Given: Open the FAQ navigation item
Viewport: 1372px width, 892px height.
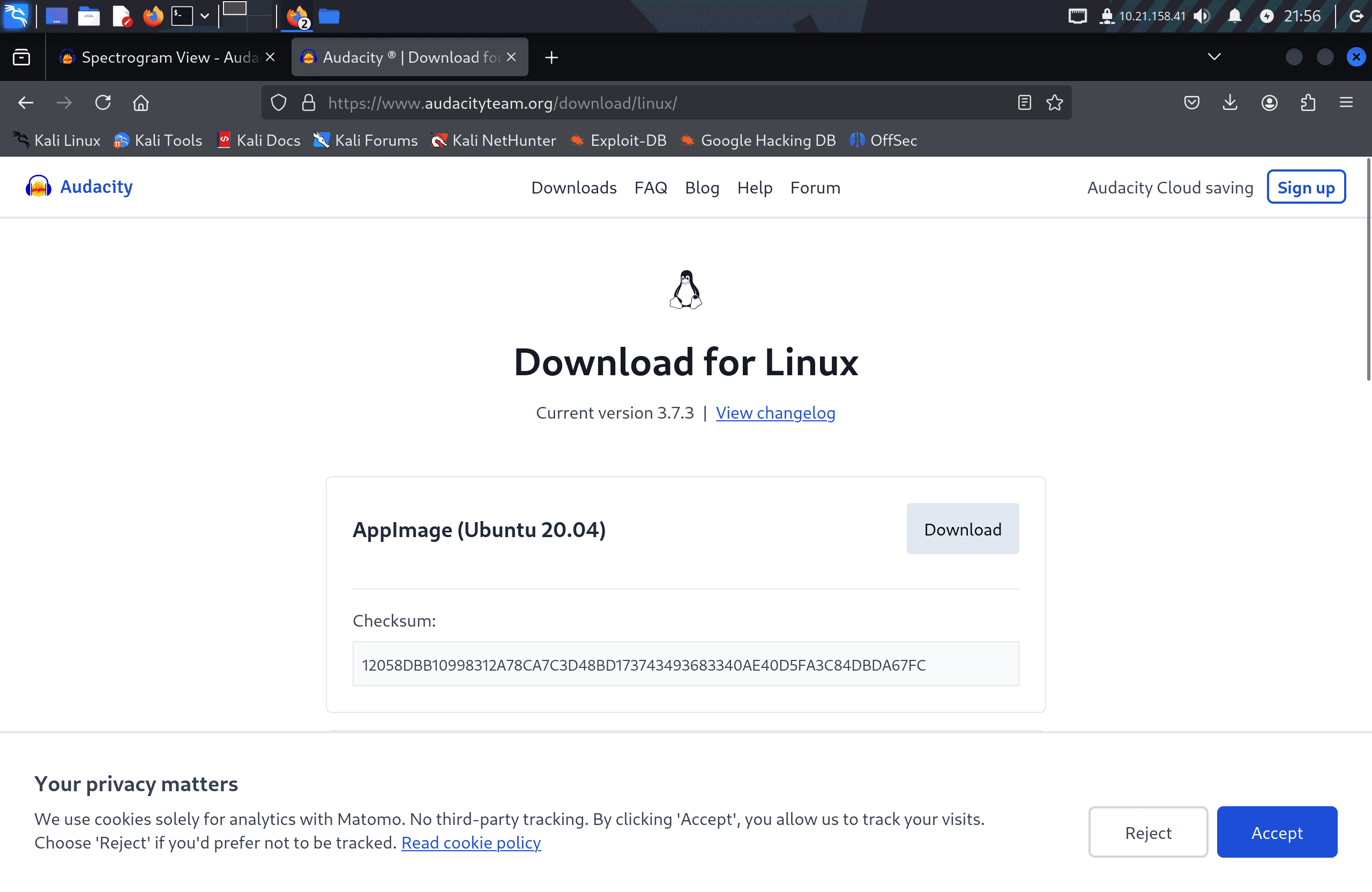Looking at the screenshot, I should (x=651, y=188).
